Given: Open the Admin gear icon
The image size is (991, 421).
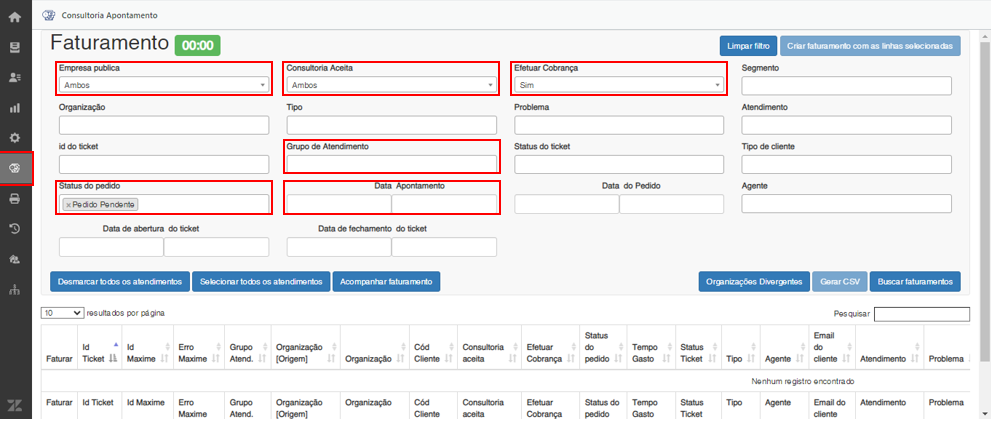Looking at the screenshot, I should pos(15,137).
